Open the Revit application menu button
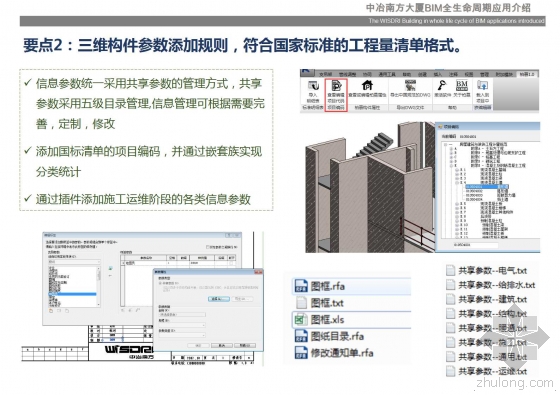Screen dimensions: 560x395 tap(307, 72)
